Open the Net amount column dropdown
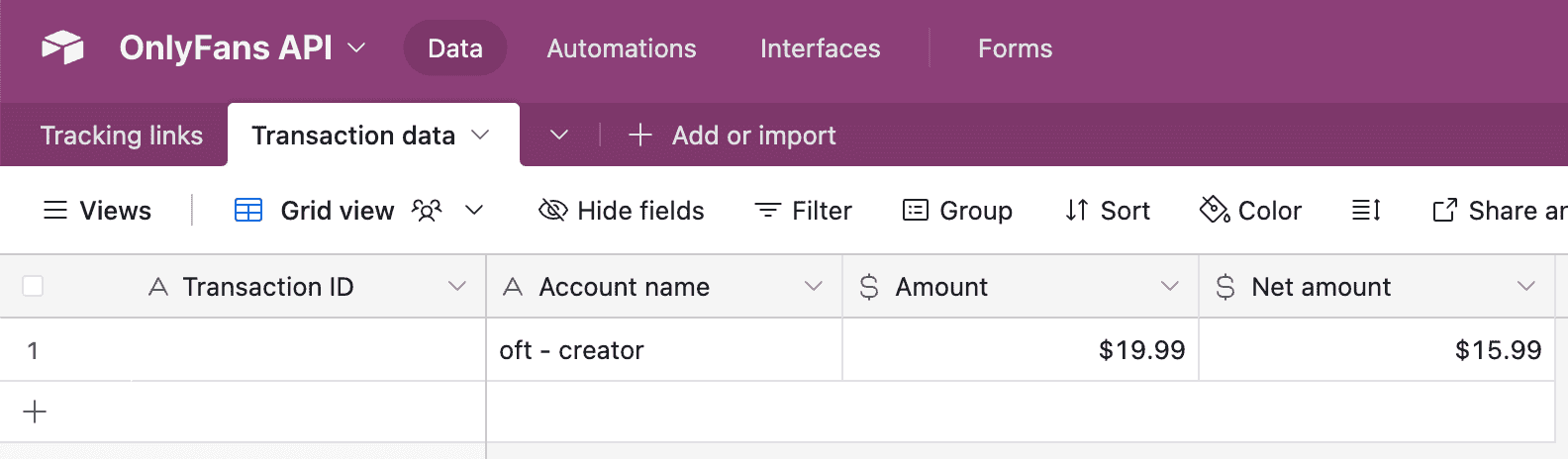This screenshot has width=1568, height=459. [x=1525, y=287]
